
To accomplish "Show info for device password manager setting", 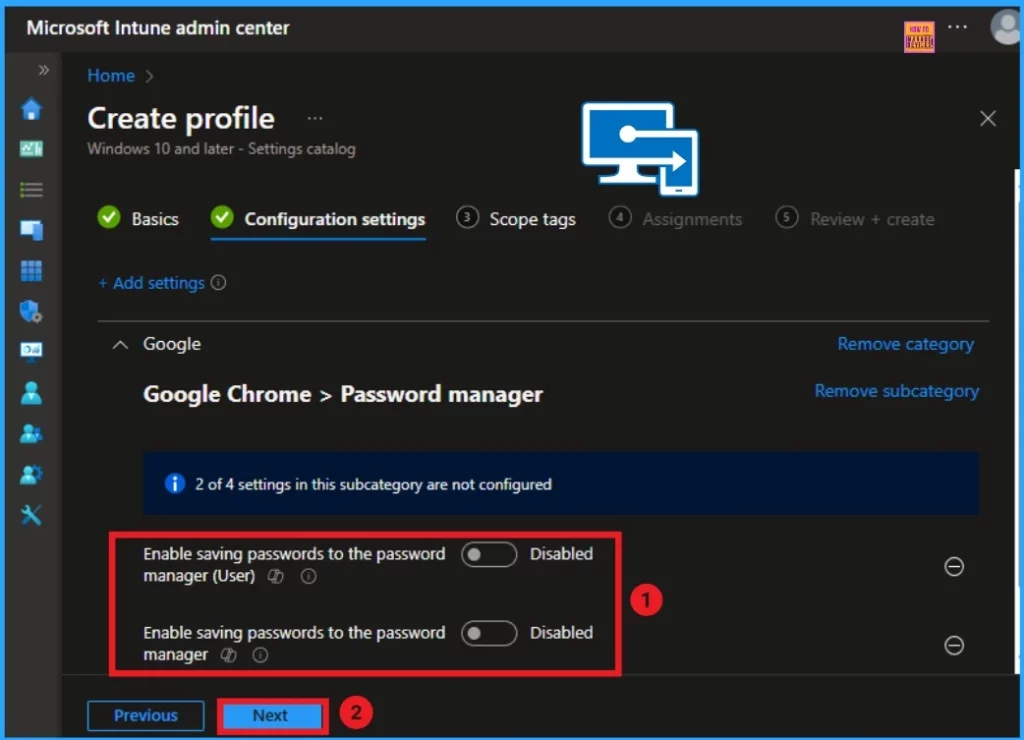I will (x=260, y=655).
